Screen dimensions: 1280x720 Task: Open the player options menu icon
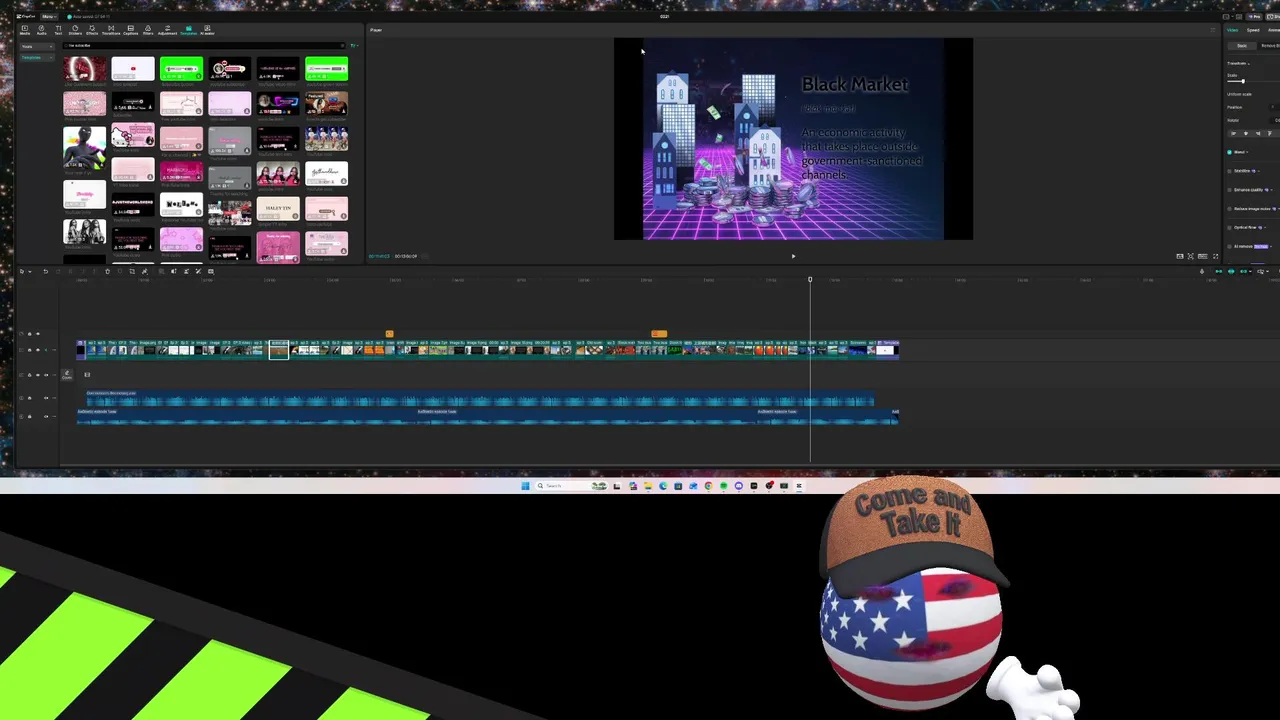(1212, 30)
